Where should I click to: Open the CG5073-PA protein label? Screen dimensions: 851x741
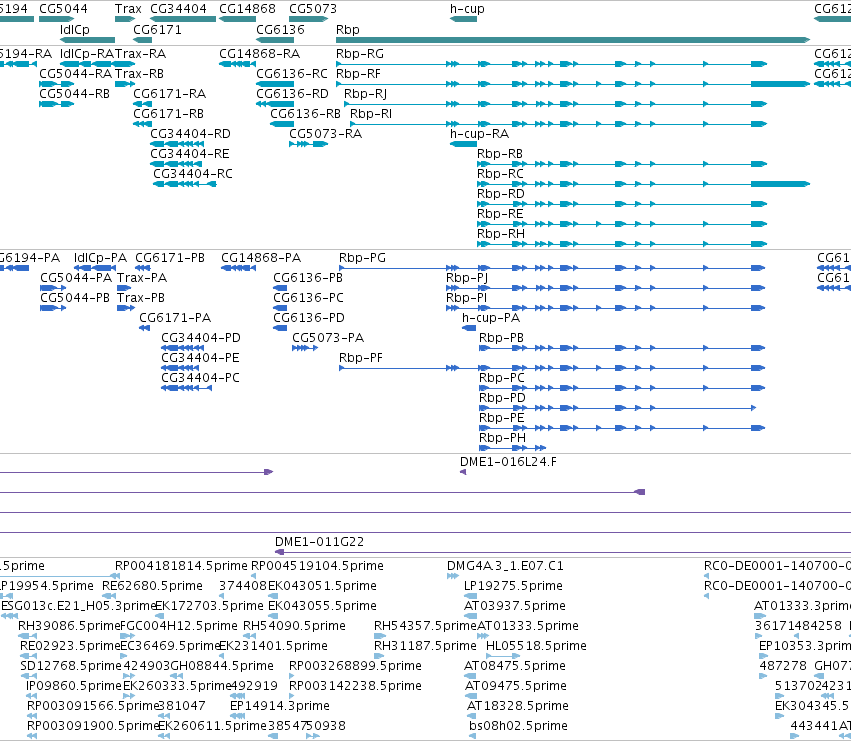click(x=328, y=338)
